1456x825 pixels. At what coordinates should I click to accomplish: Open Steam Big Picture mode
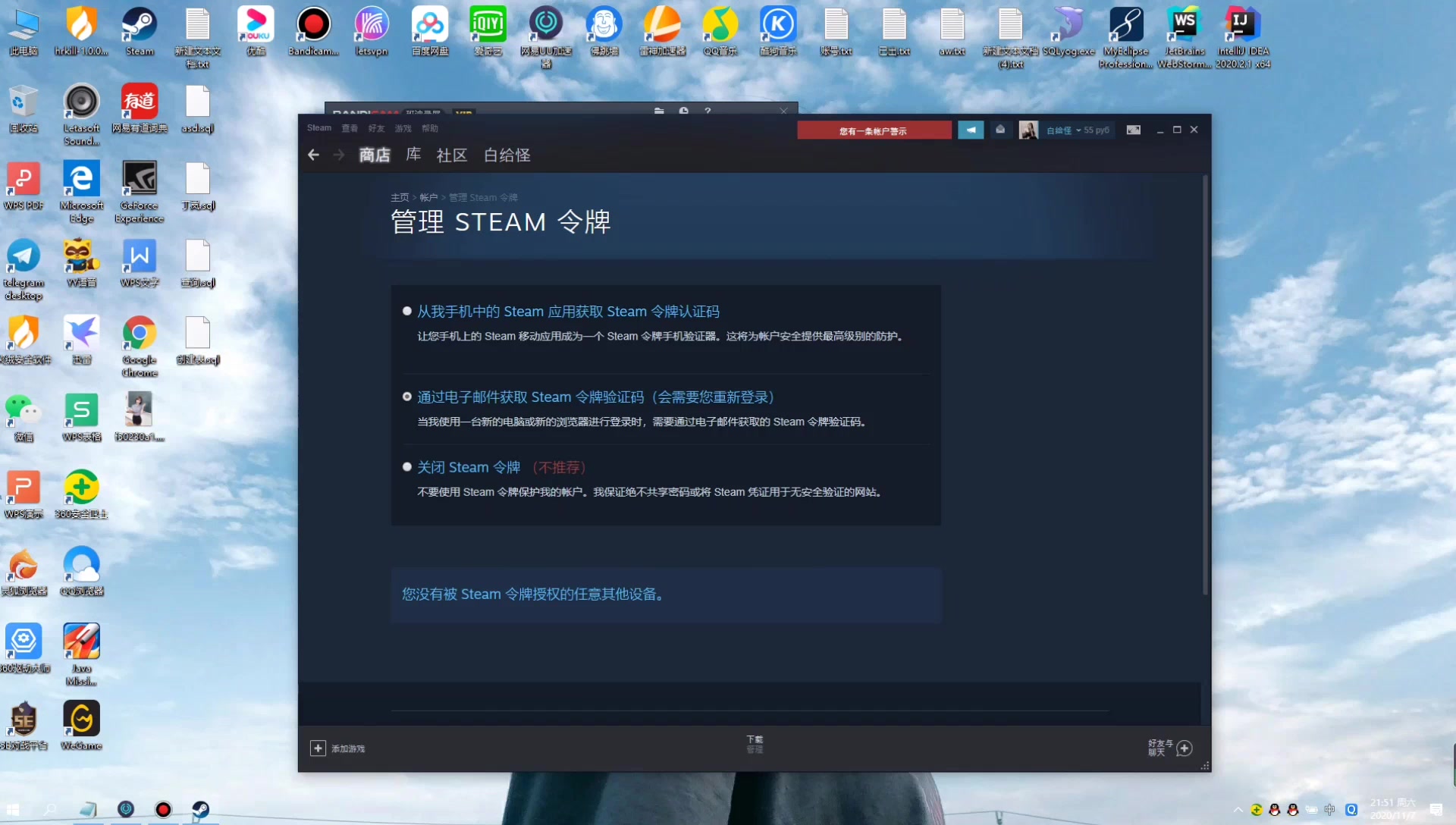[1133, 130]
